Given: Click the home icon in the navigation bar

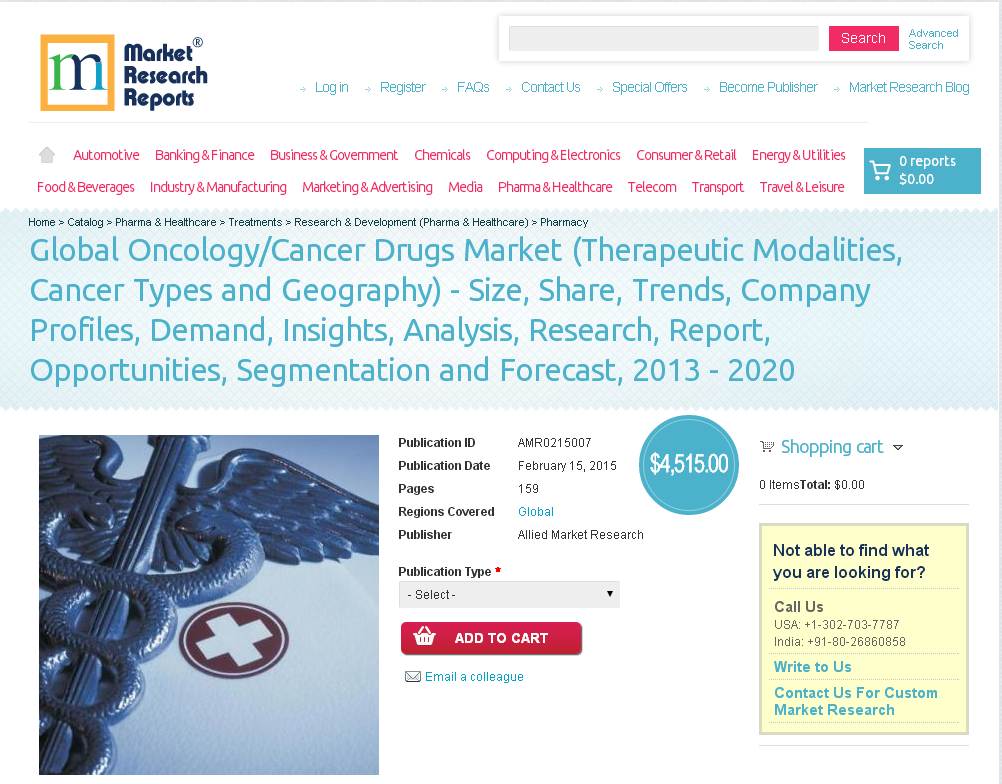Looking at the screenshot, I should (46, 154).
